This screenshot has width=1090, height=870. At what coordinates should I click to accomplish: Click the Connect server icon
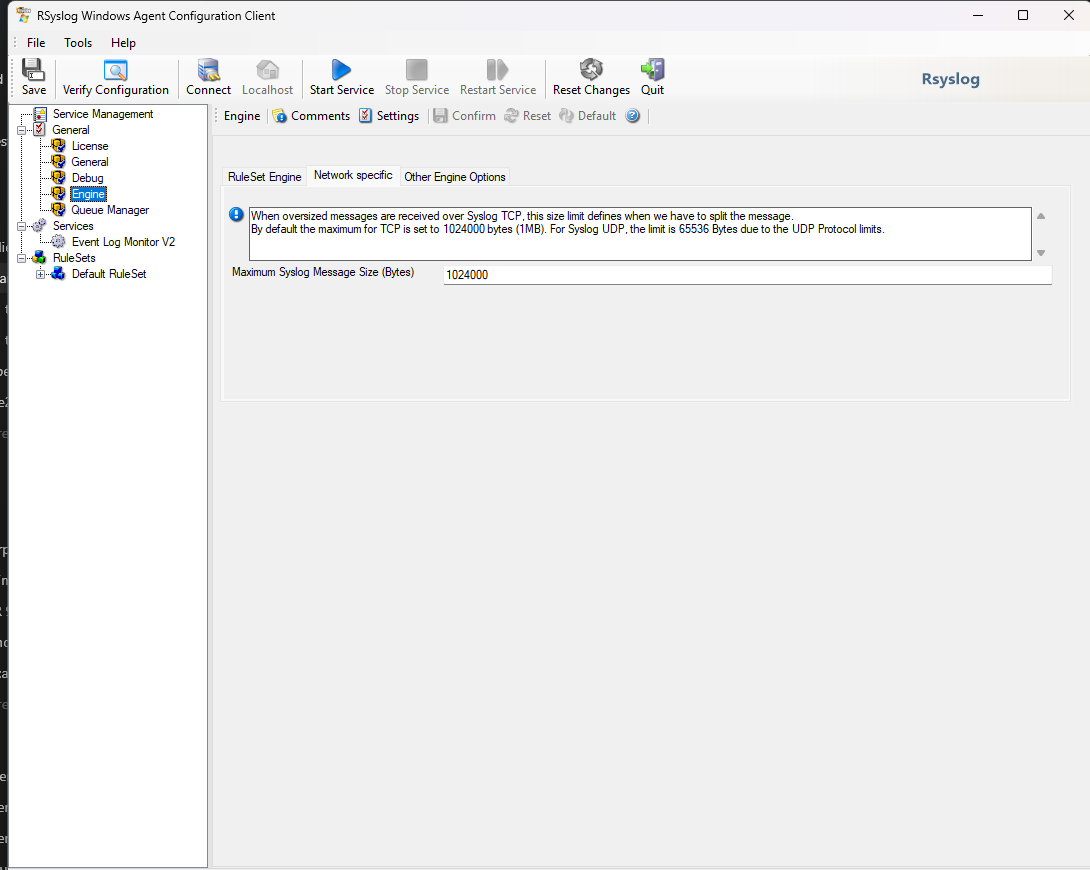tap(208, 69)
